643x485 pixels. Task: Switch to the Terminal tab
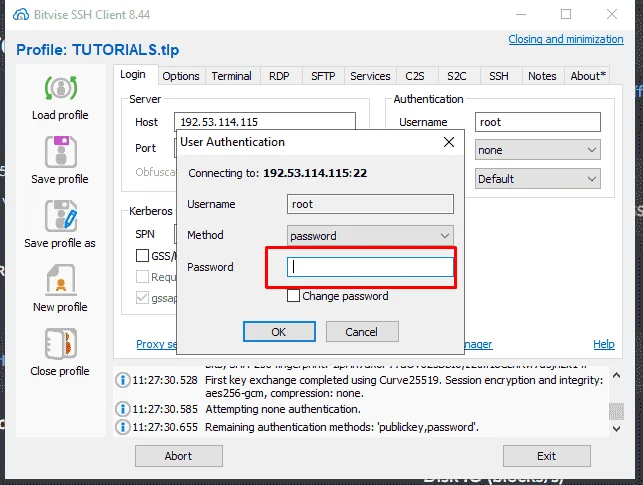232,76
